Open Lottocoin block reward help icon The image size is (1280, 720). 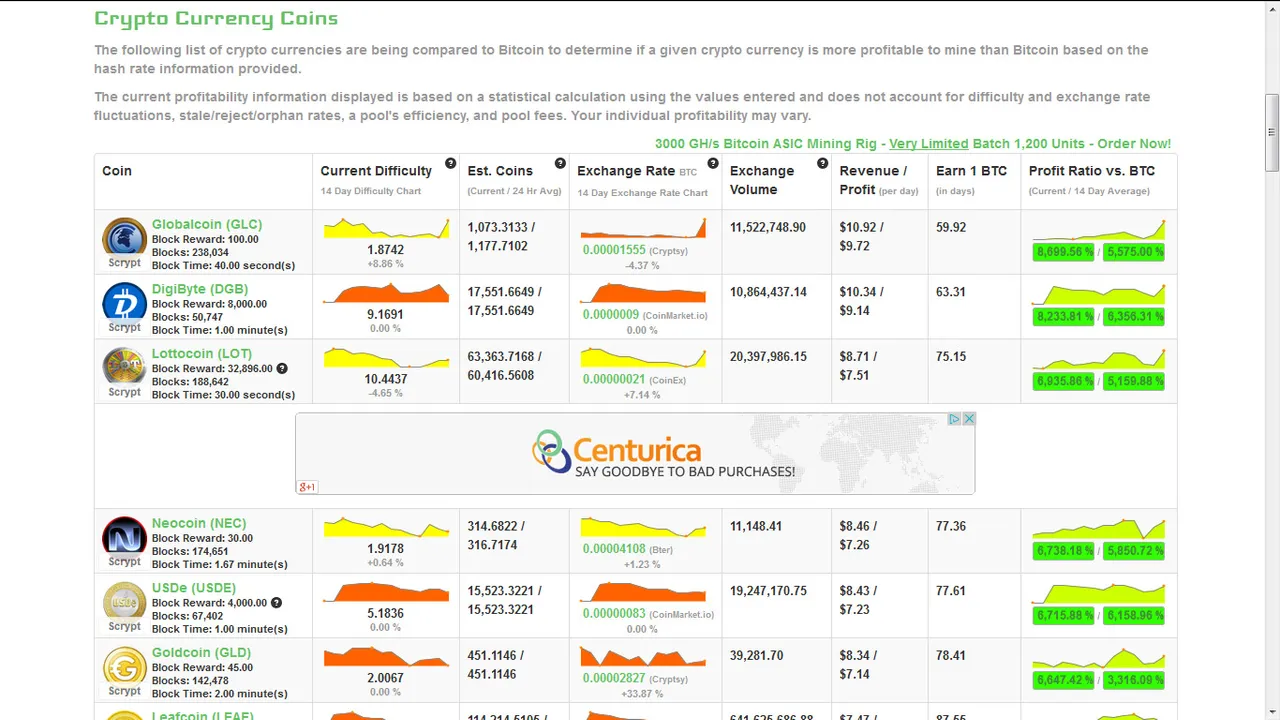point(282,368)
